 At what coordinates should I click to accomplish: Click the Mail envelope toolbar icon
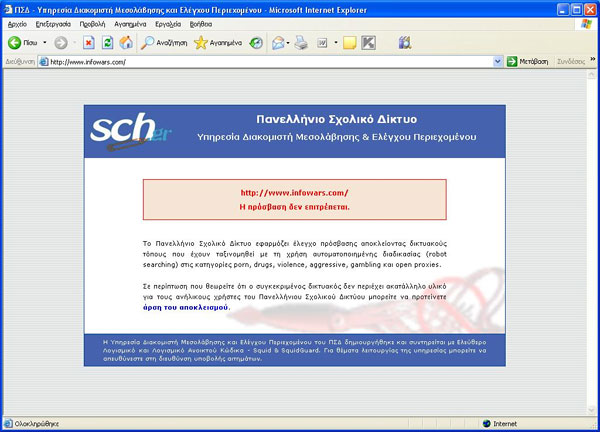tap(278, 42)
